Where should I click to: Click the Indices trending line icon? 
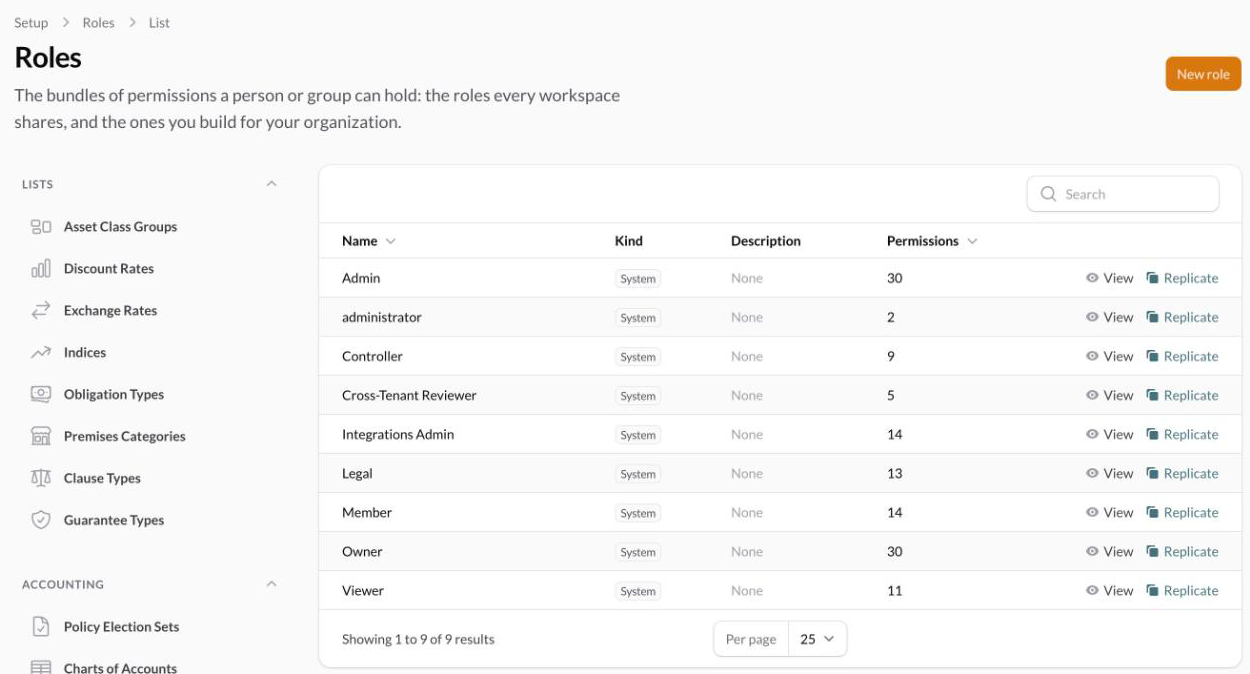pyautogui.click(x=41, y=353)
